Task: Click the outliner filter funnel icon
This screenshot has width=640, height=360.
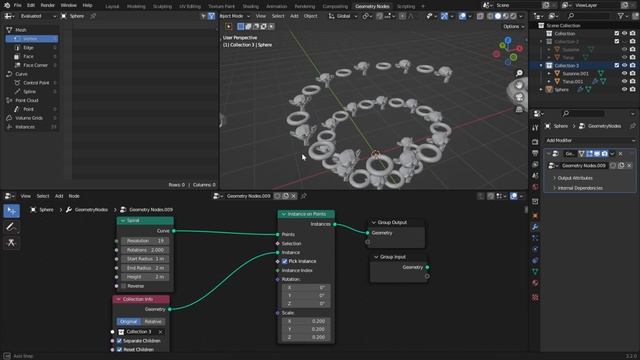Action: coord(621,16)
